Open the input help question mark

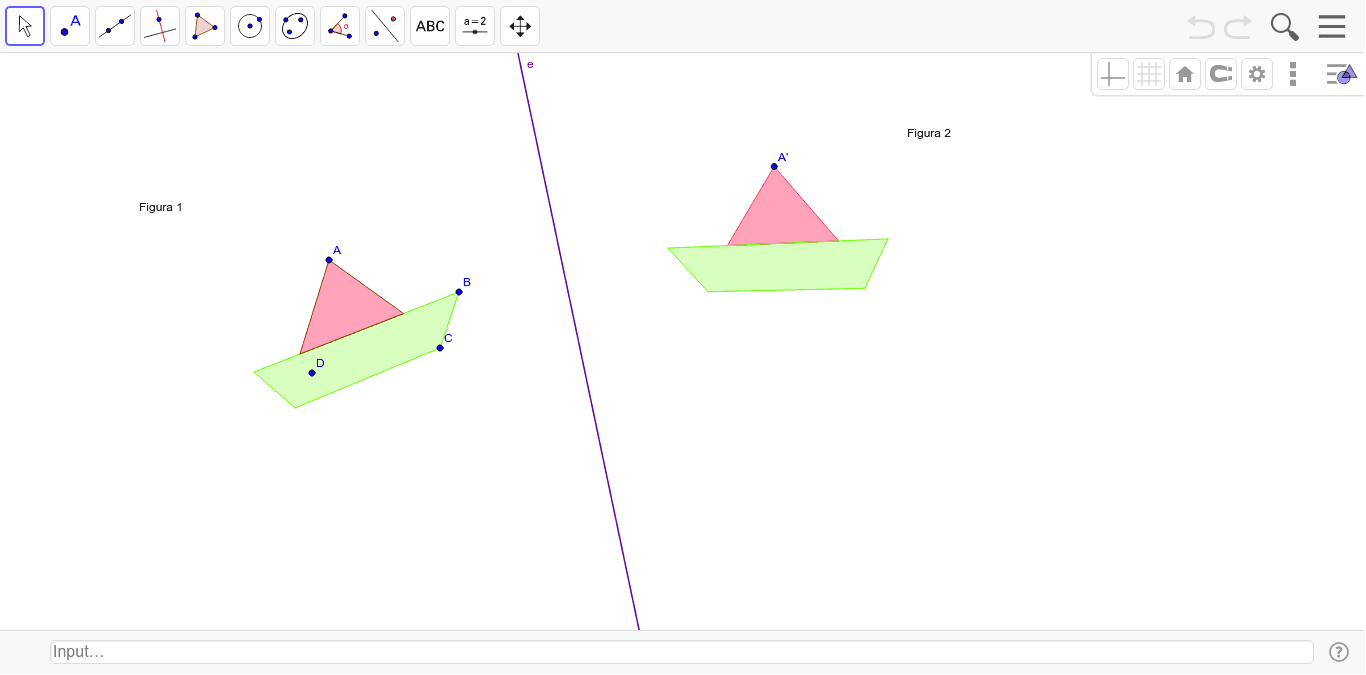pyautogui.click(x=1339, y=652)
